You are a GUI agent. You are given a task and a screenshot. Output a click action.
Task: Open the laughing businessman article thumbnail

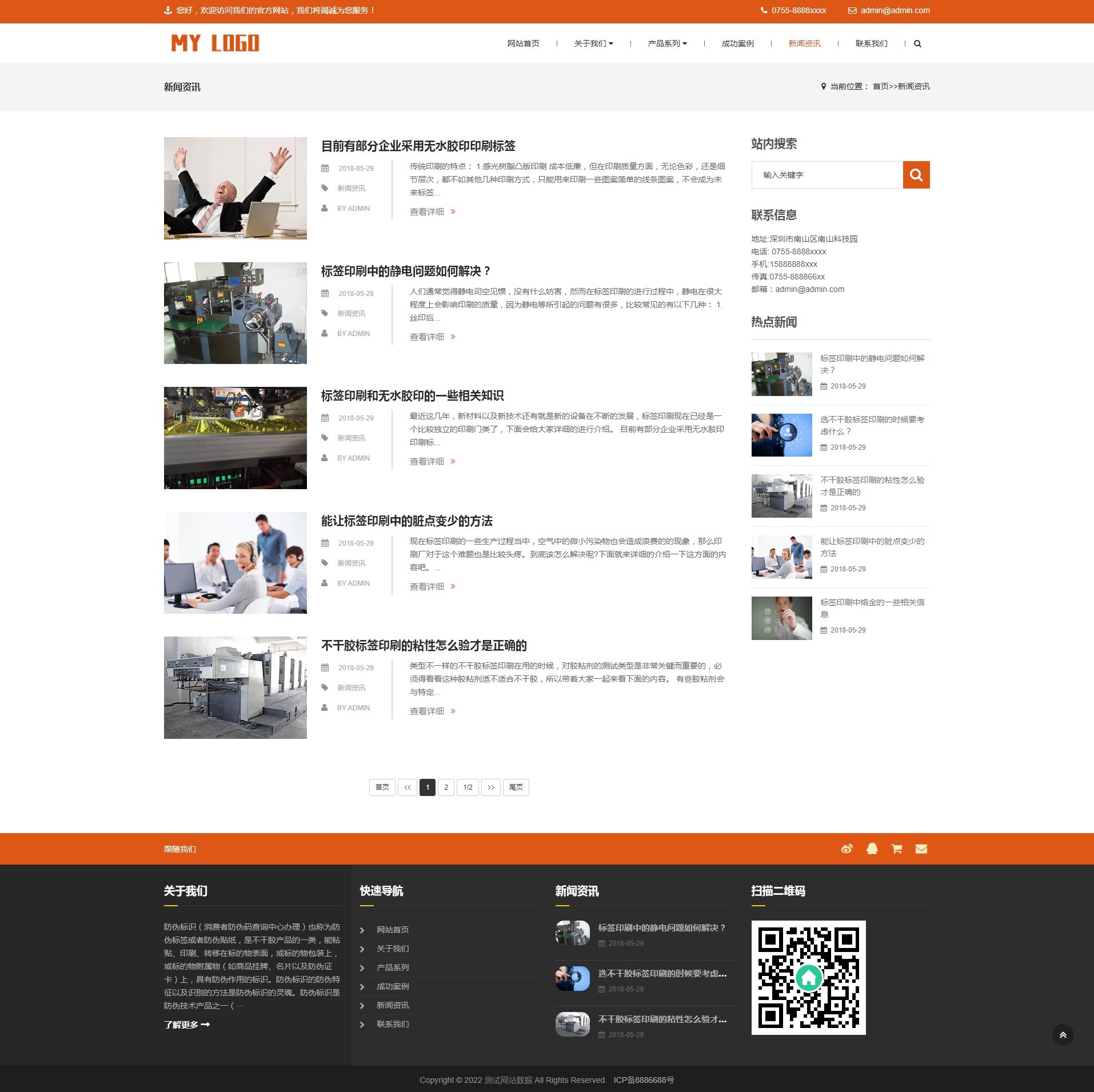[x=235, y=188]
